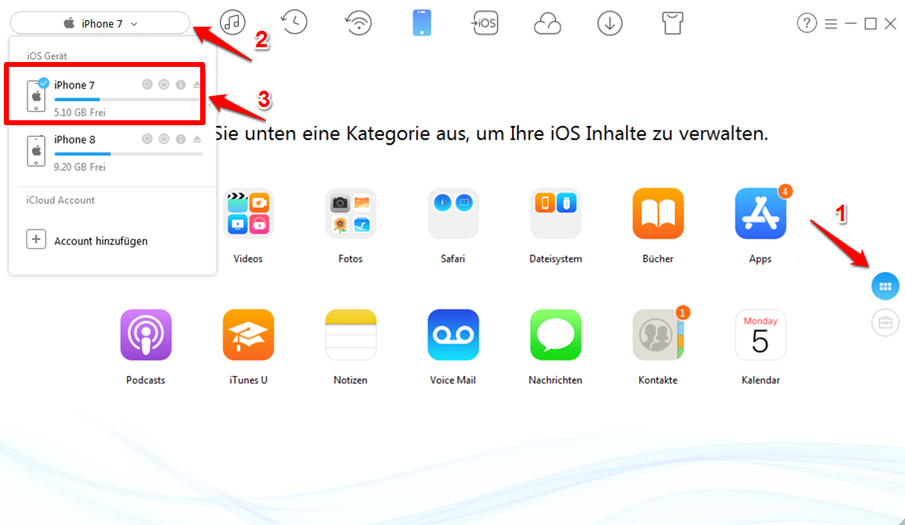Screen dimensions: 905x525
Task: Click the plus icon to add account
Action: tap(36, 239)
